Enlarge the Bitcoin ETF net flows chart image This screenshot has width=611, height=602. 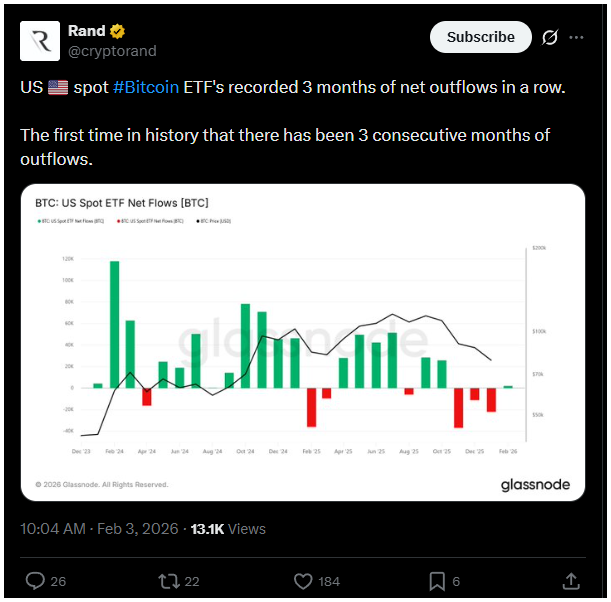[x=305, y=342]
